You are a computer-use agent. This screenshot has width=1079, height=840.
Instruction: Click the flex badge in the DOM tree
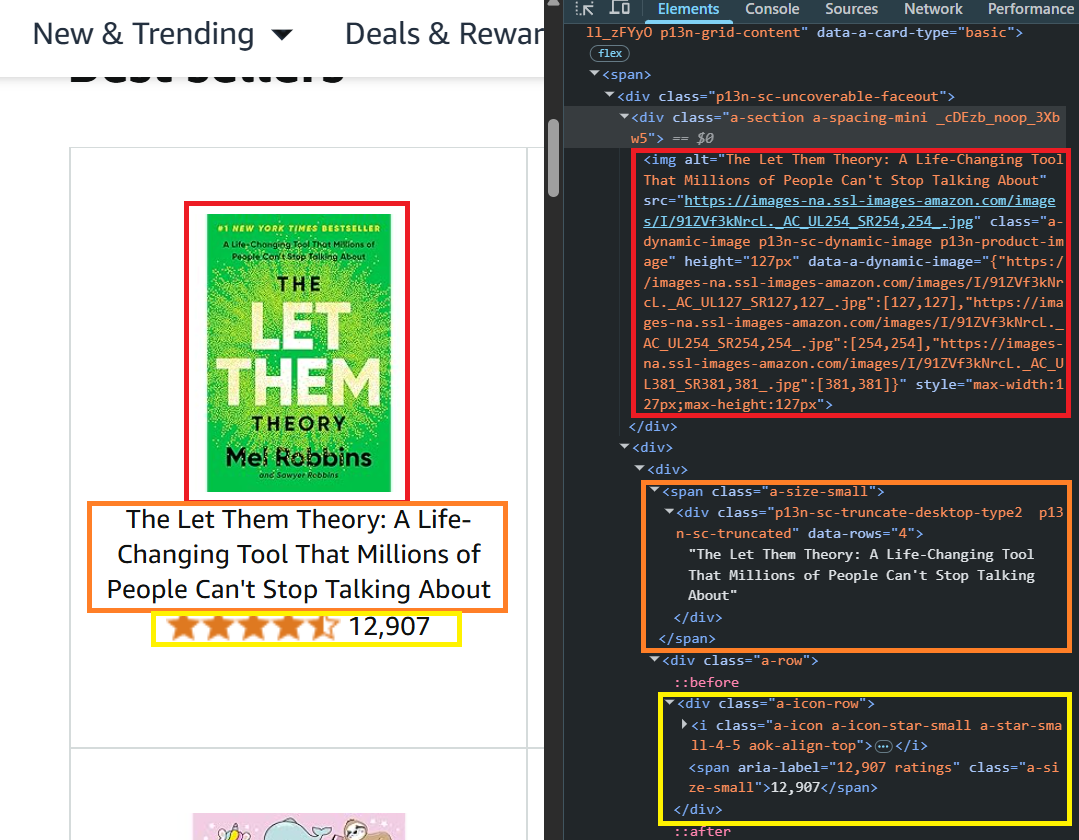pyautogui.click(x=610, y=53)
